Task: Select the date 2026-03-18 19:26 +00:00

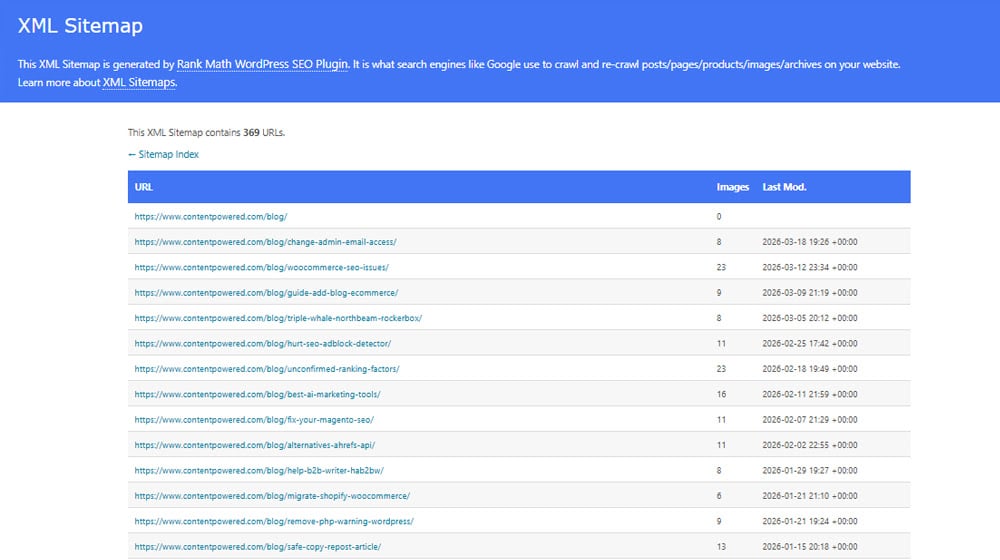Action: pyautogui.click(x=810, y=242)
